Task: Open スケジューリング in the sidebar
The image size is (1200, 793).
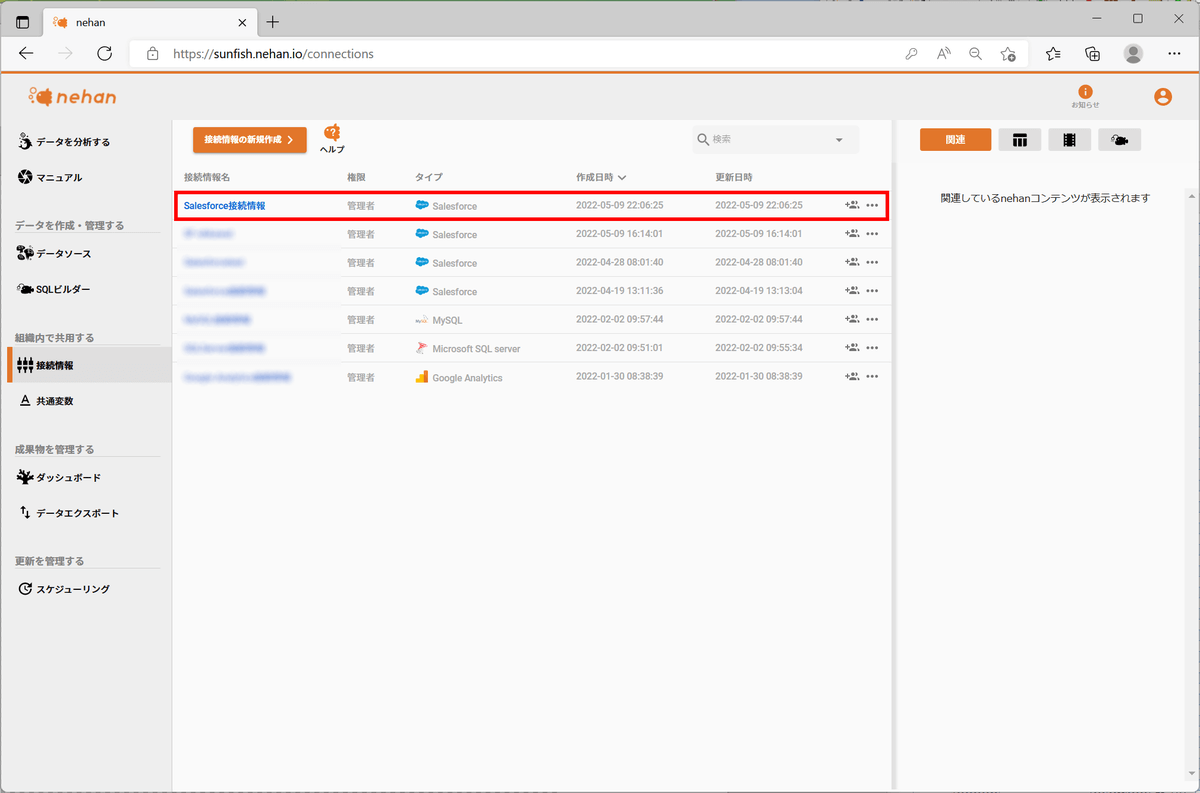Action: (64, 589)
